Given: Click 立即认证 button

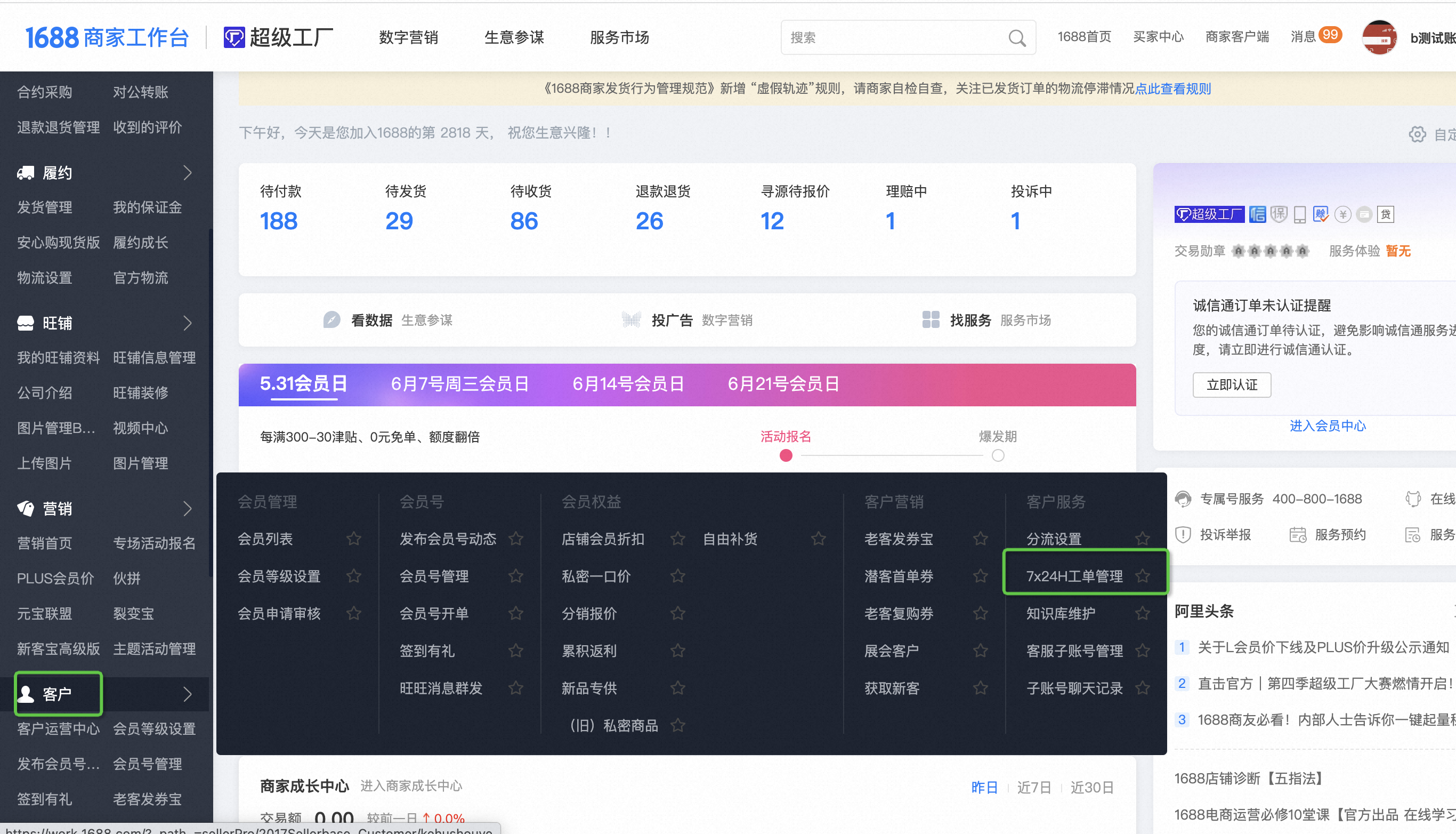Looking at the screenshot, I should pyautogui.click(x=1232, y=385).
